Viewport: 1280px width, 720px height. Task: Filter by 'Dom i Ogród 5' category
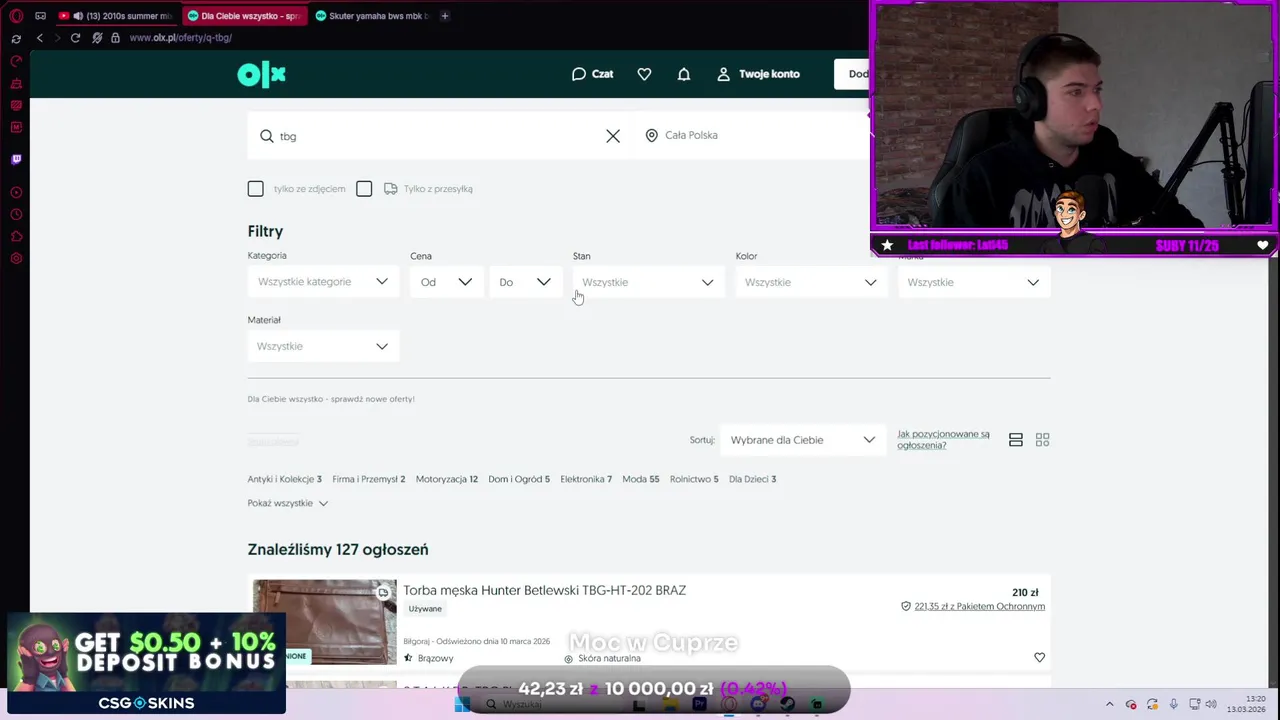519,479
